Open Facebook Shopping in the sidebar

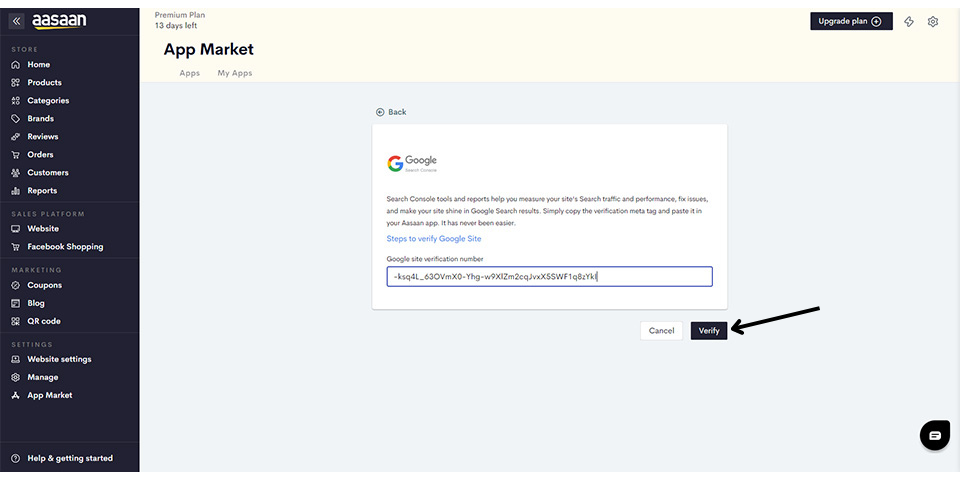(66, 247)
